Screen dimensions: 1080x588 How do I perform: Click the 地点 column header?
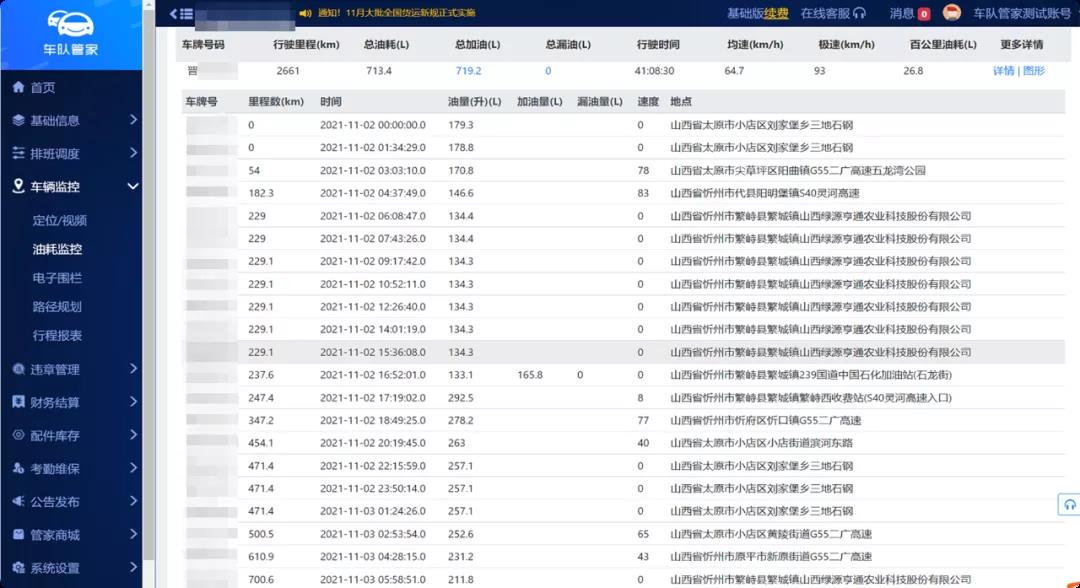pyautogui.click(x=681, y=102)
